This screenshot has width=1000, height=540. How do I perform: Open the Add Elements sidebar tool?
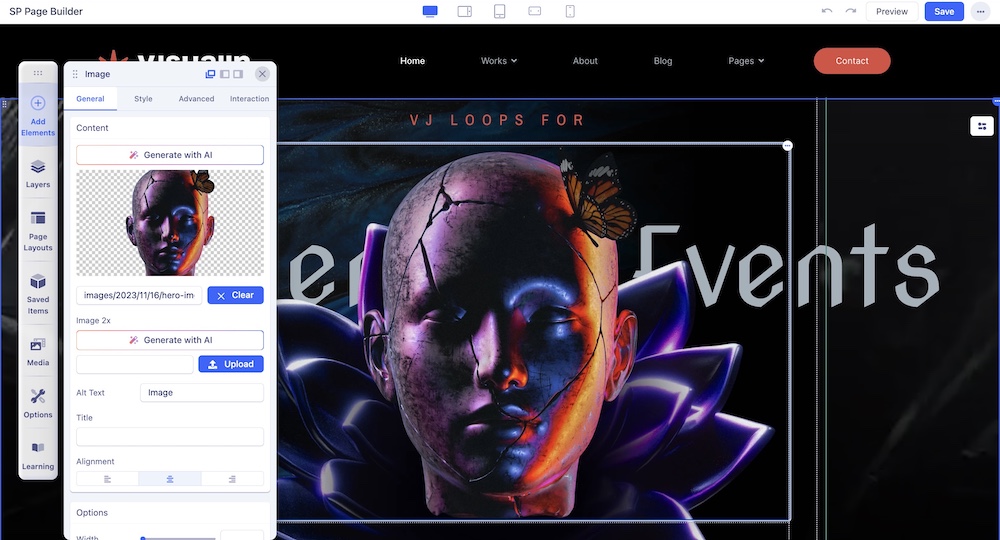38,116
